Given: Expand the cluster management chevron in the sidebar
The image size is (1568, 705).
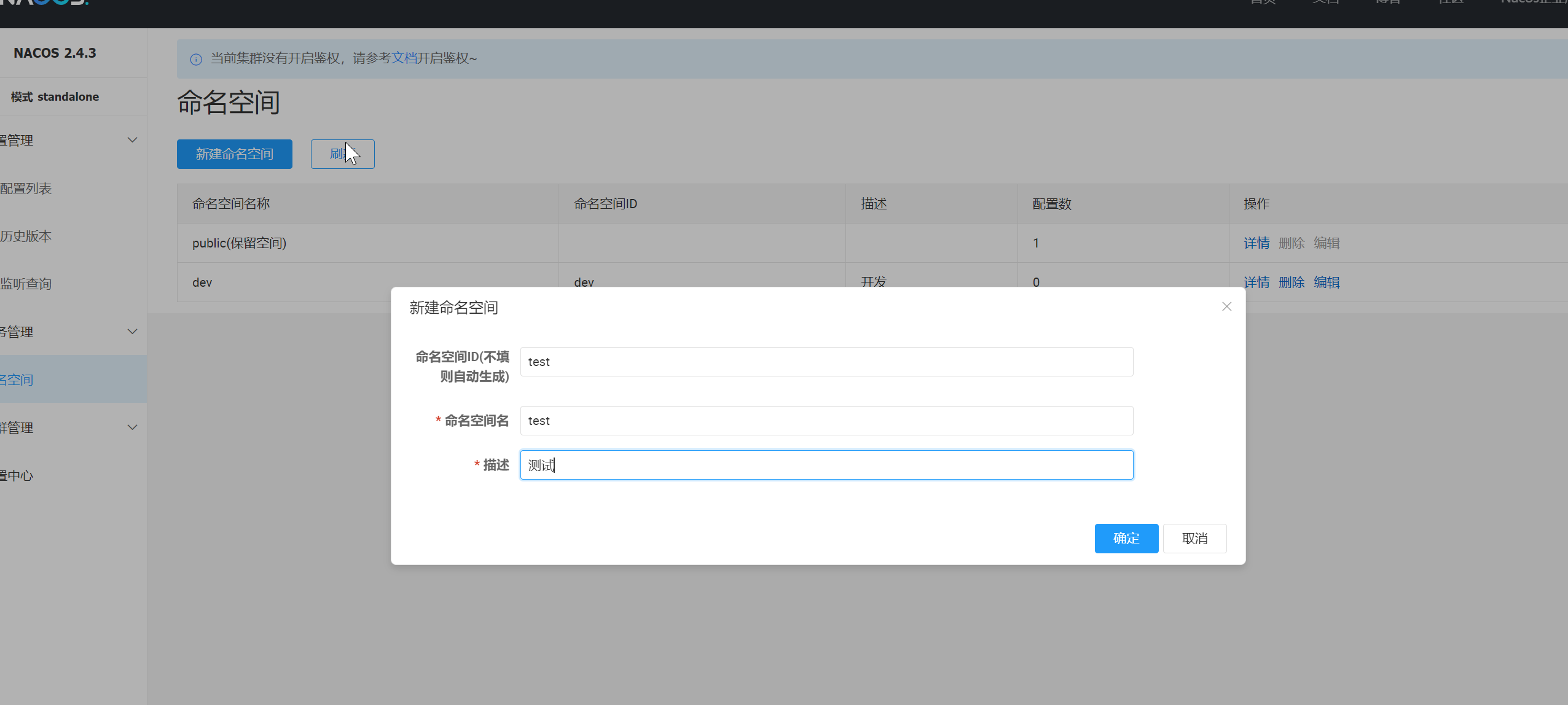Looking at the screenshot, I should pos(132,427).
